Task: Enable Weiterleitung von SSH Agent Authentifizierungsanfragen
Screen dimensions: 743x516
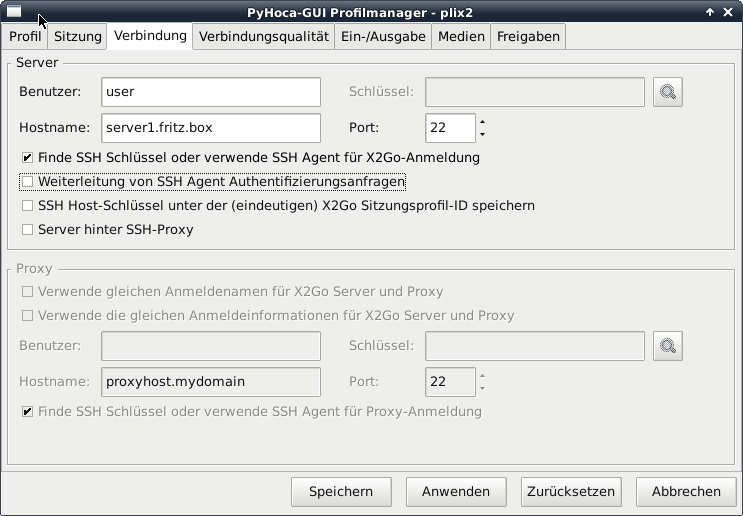Action: pyautogui.click(x=27, y=181)
